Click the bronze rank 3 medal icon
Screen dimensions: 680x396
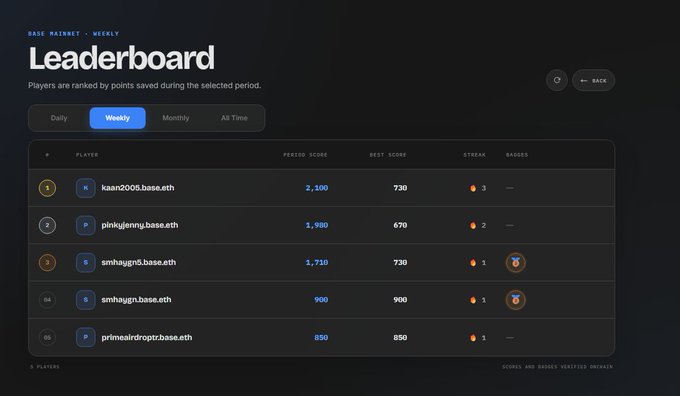(x=47, y=262)
